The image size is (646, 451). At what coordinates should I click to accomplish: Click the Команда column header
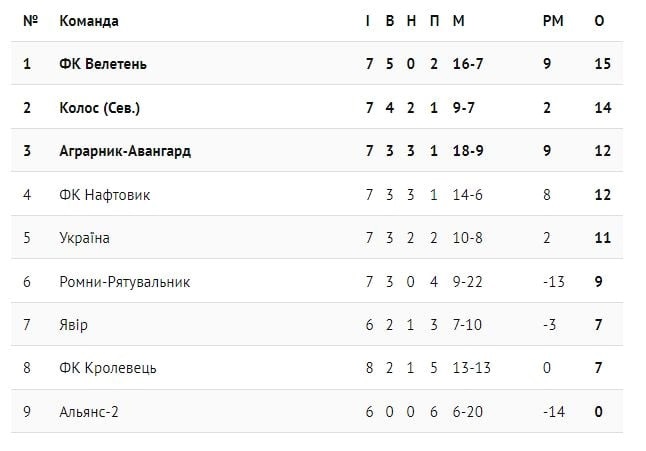89,21
